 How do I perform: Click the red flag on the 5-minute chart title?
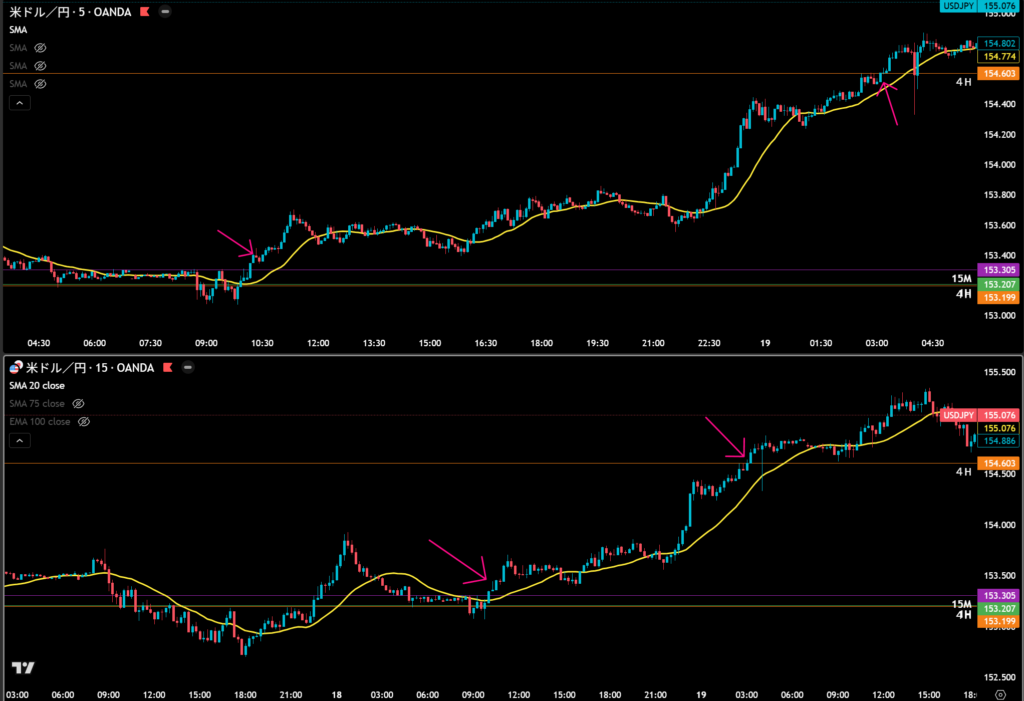(x=144, y=12)
